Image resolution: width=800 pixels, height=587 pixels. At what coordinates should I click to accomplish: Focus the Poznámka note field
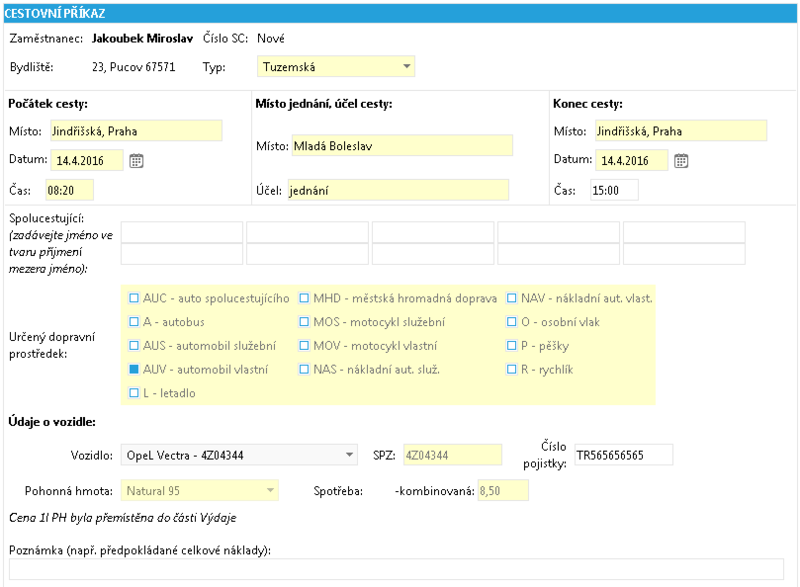(x=396, y=569)
